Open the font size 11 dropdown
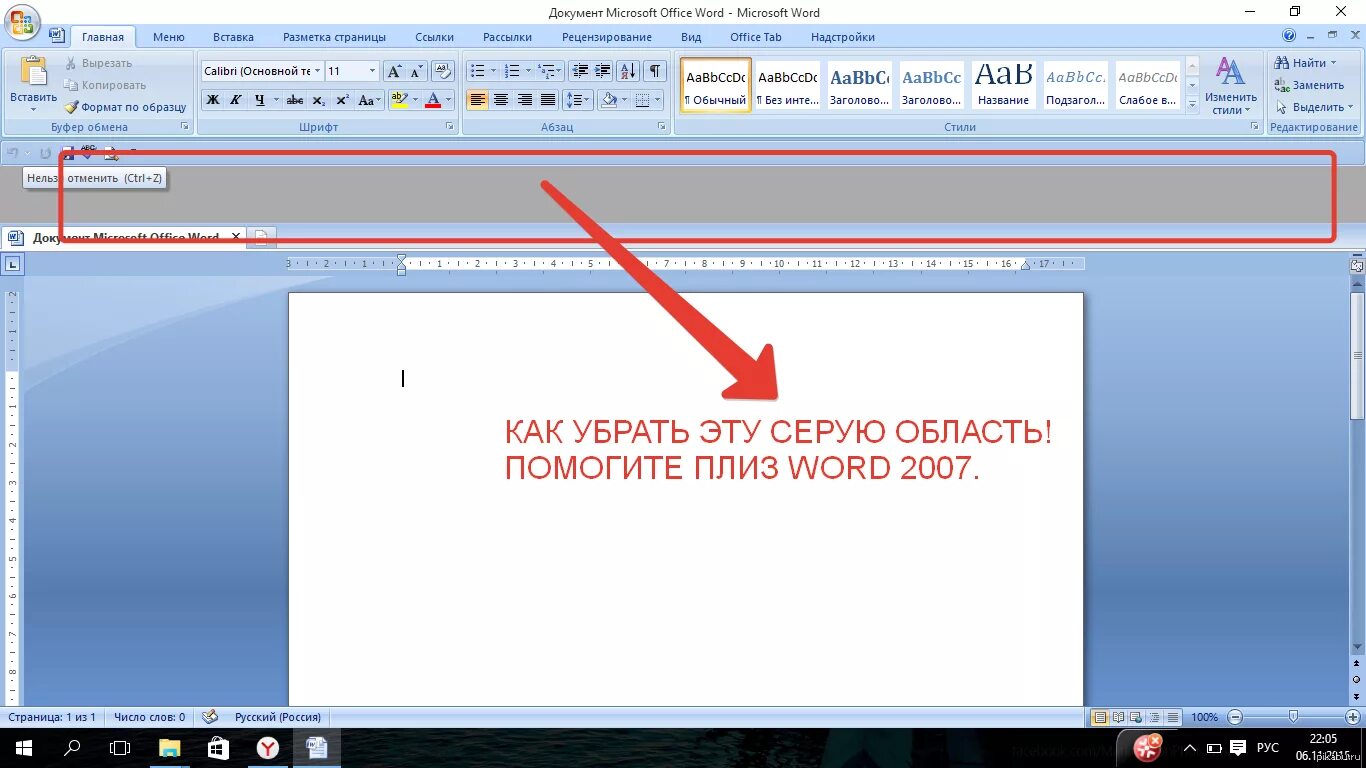Screen dimensions: 1366x768 (372, 71)
